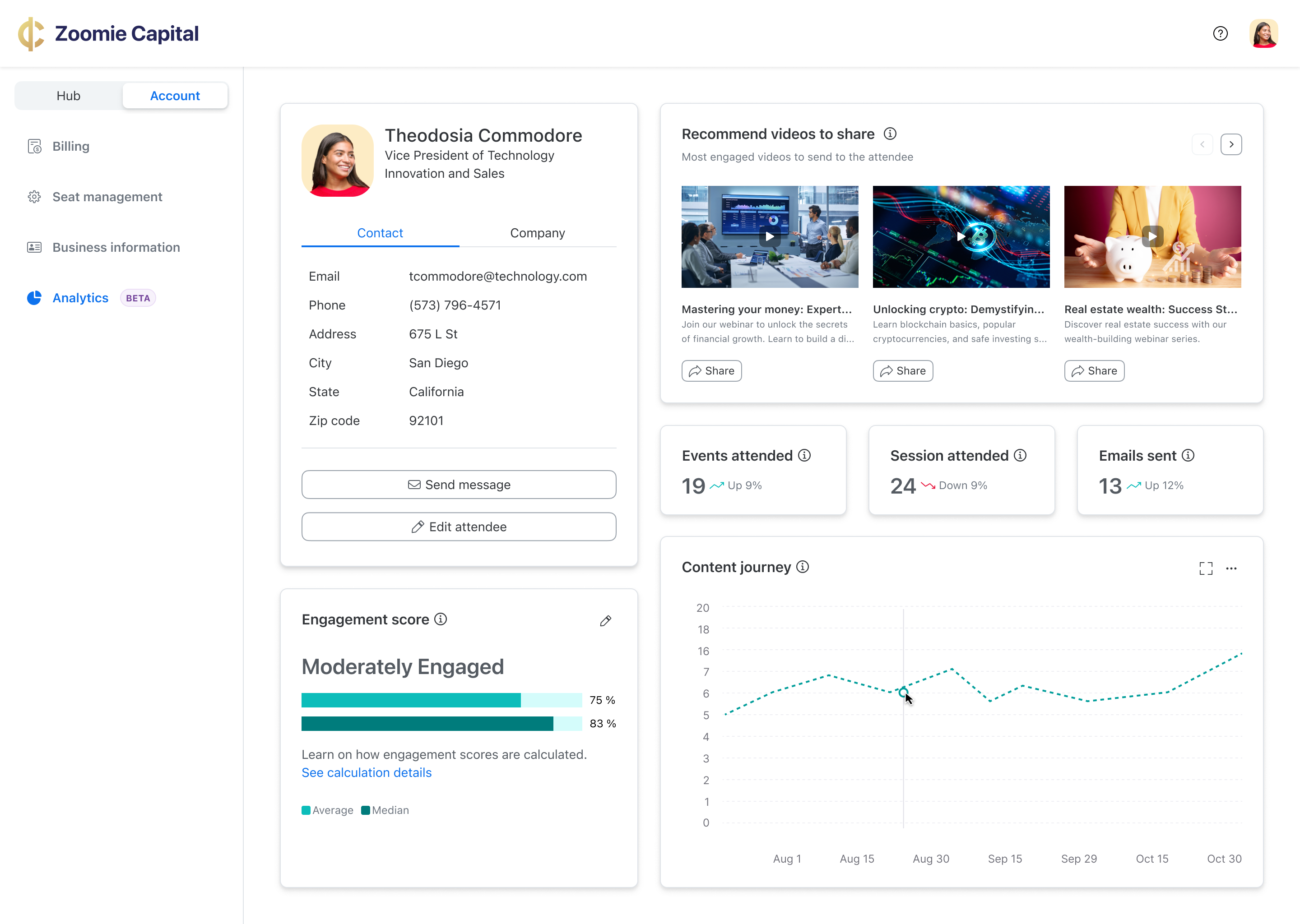Click the California state value
Image resolution: width=1300 pixels, height=924 pixels.
tap(436, 392)
